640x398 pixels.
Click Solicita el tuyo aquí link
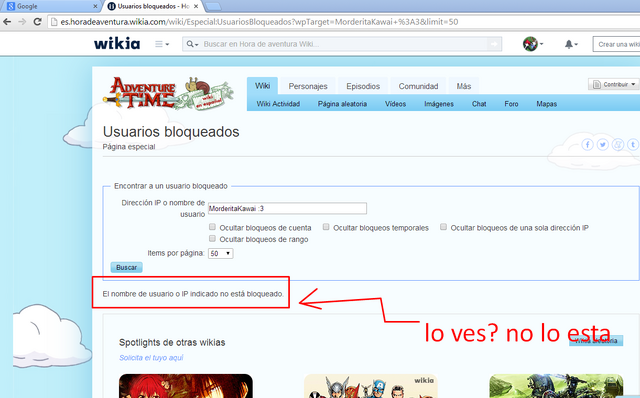point(151,358)
